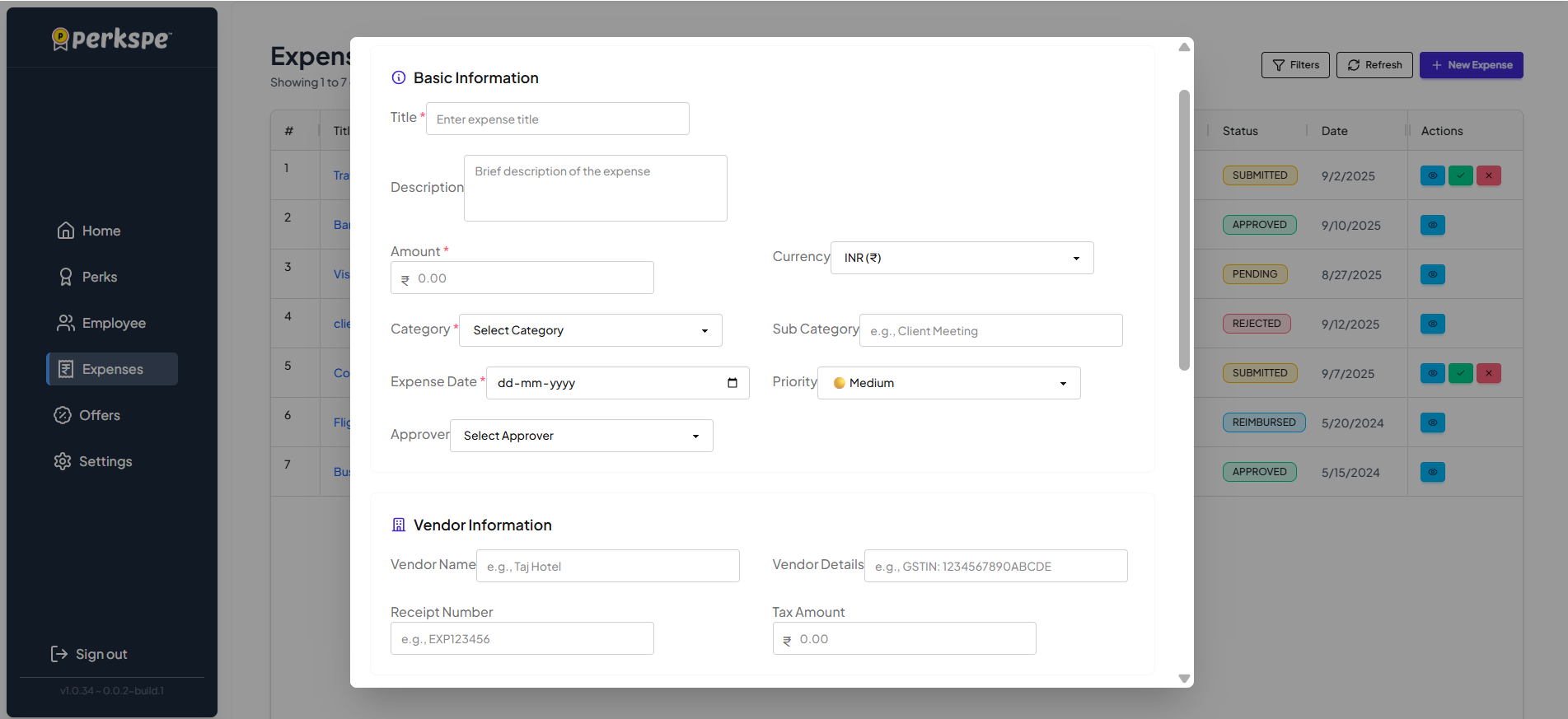Click the Filters funnel button

[x=1294, y=65]
